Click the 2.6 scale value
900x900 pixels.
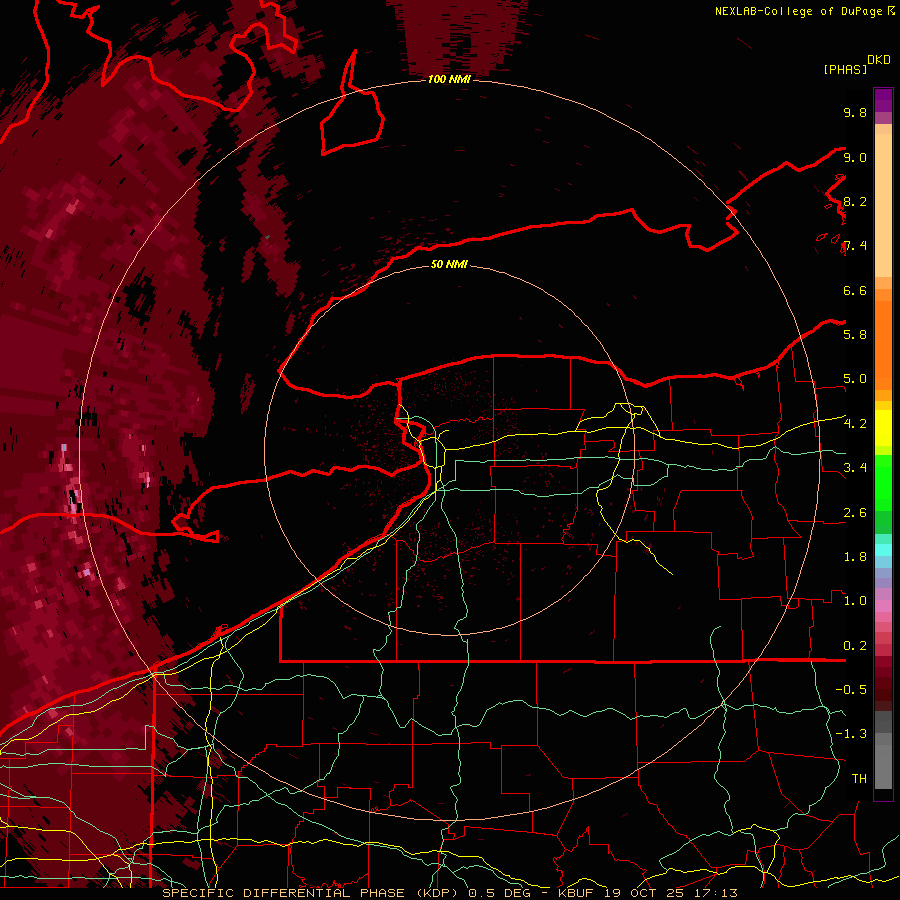coord(855,513)
